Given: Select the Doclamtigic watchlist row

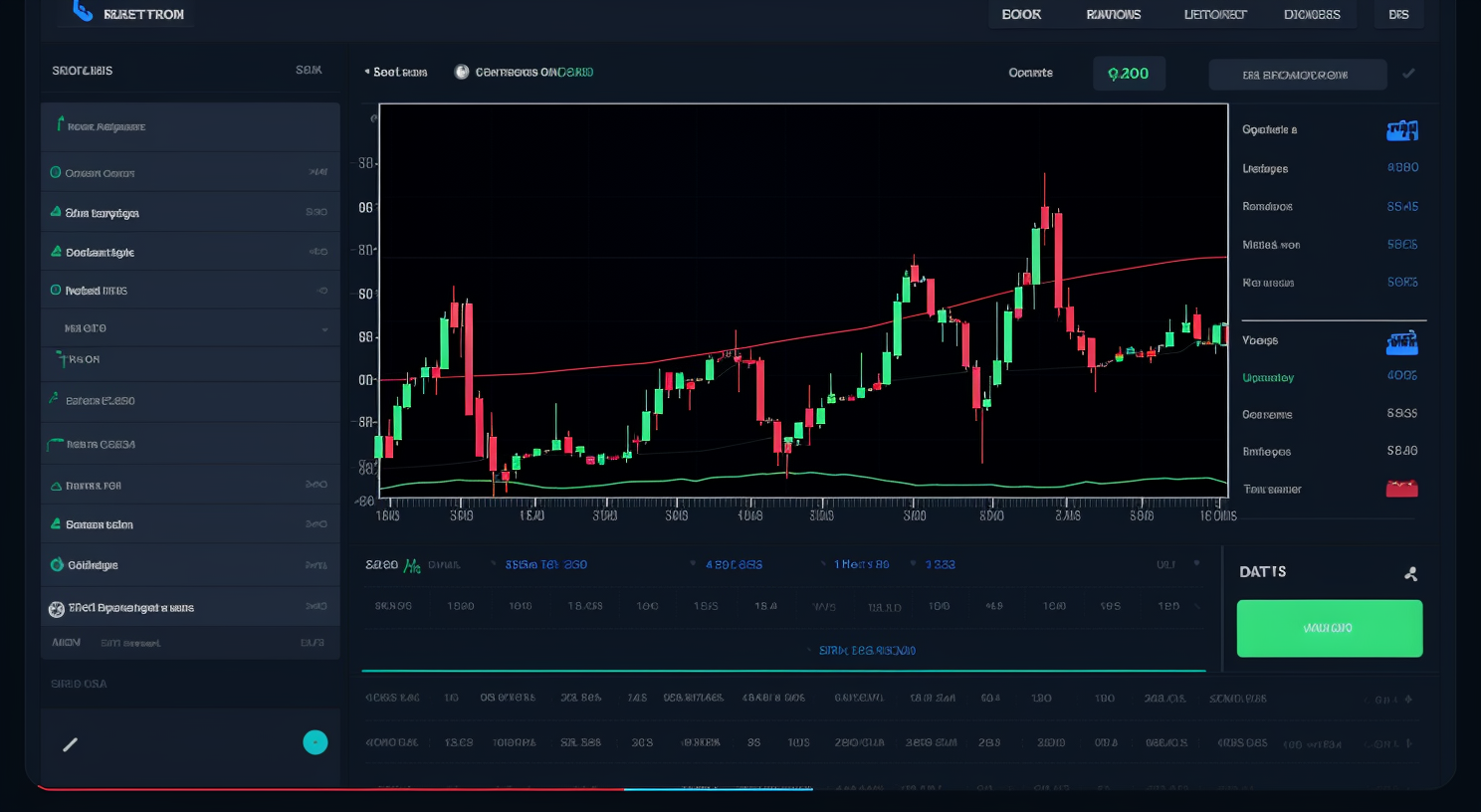Looking at the screenshot, I should pos(190,252).
